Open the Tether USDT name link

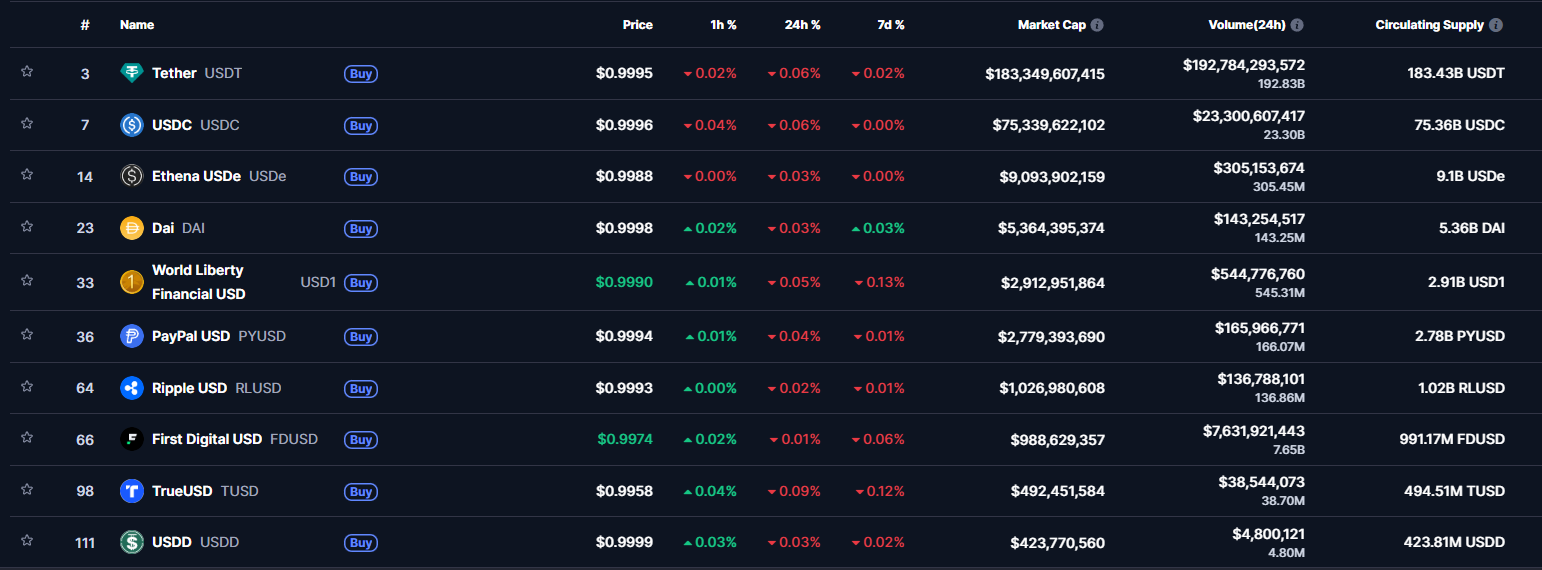(197, 73)
